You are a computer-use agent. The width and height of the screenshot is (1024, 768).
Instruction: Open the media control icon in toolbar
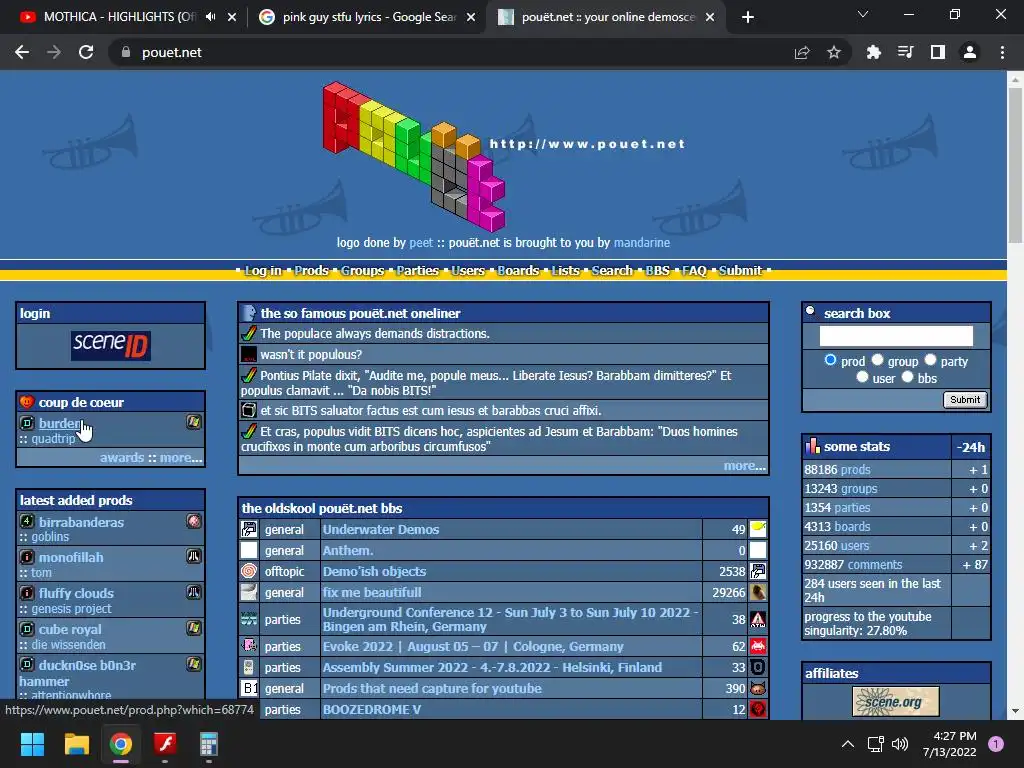pyautogui.click(x=905, y=52)
